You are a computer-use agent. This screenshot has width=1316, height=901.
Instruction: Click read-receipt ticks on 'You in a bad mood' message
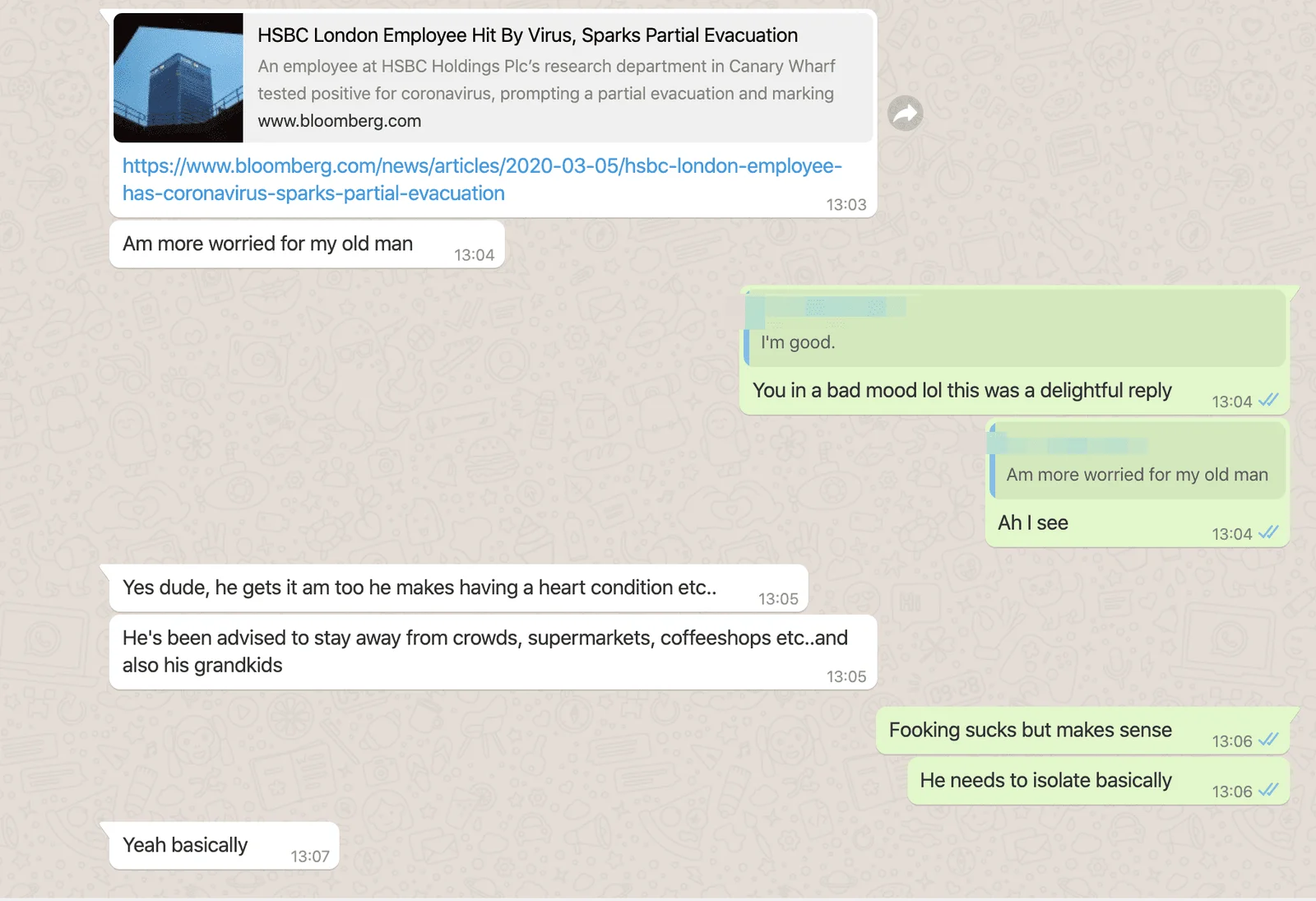pos(1268,401)
